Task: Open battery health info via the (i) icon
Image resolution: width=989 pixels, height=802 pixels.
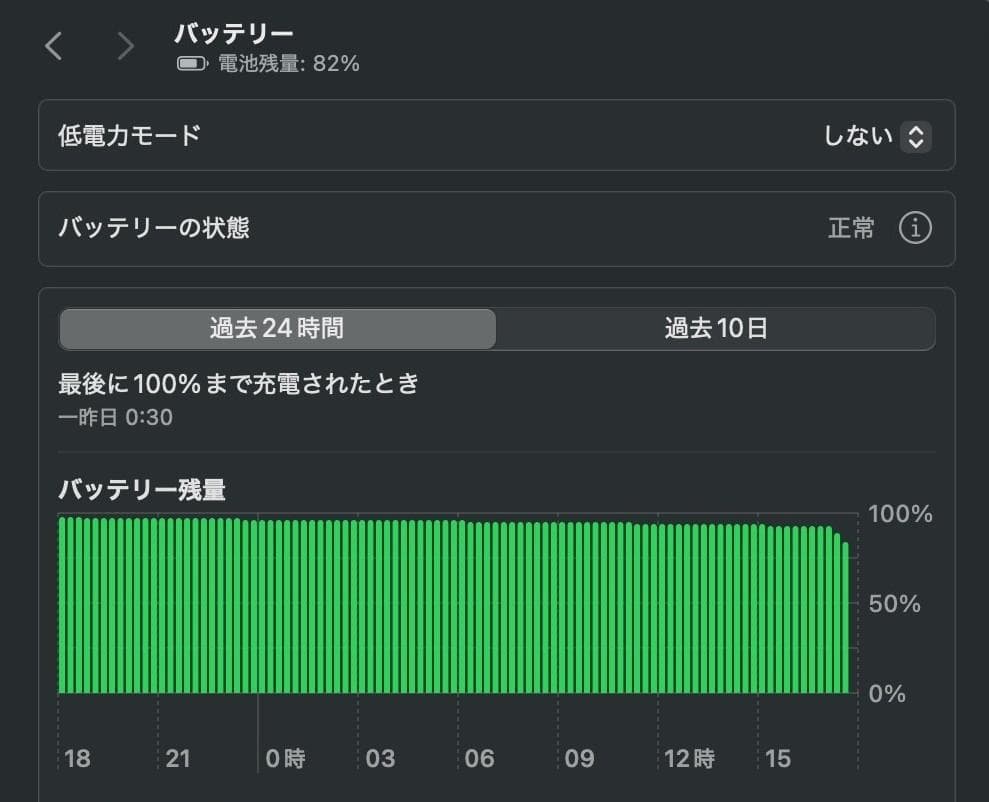Action: click(x=916, y=228)
